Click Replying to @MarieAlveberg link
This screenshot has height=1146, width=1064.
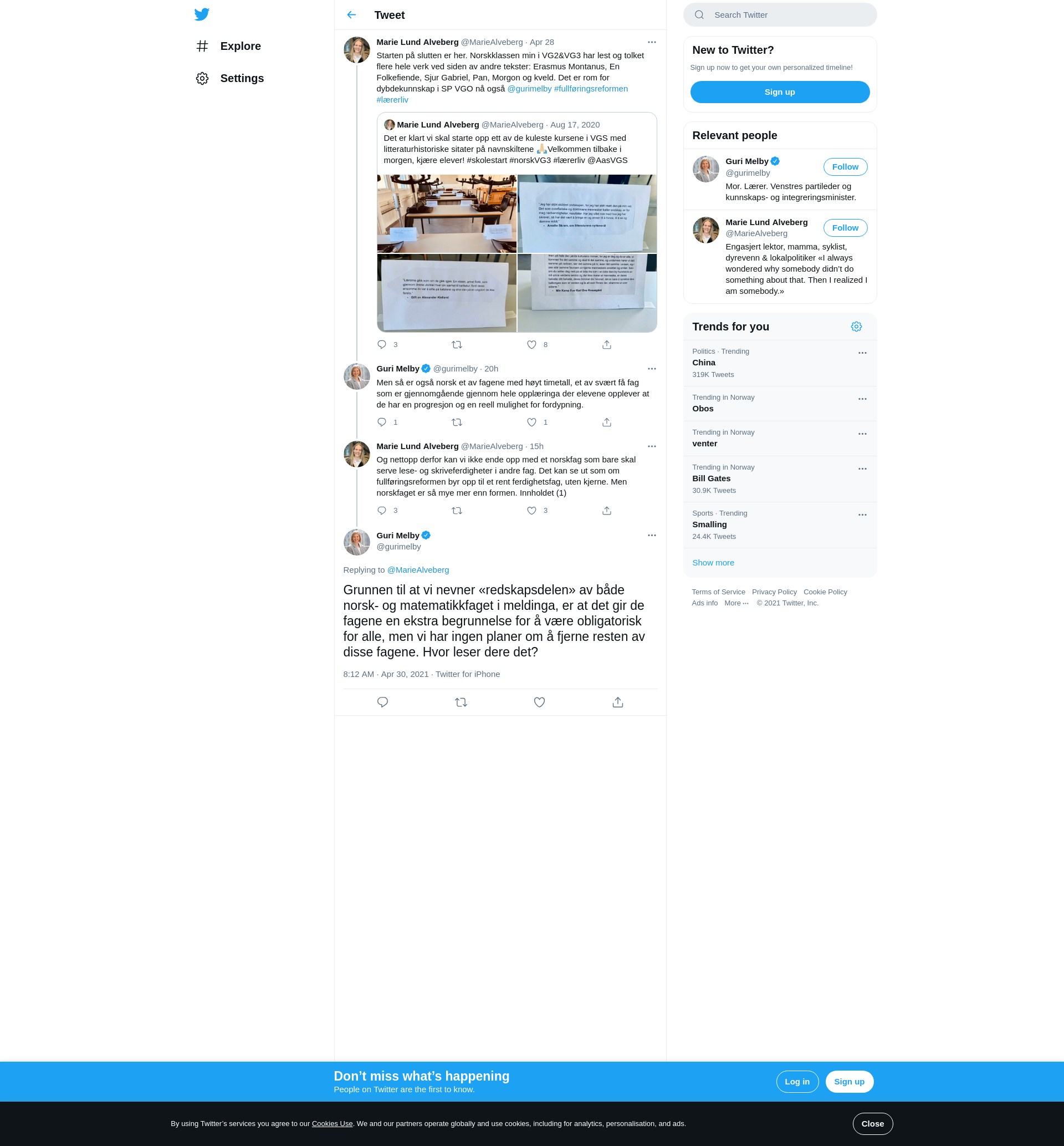[x=417, y=570]
